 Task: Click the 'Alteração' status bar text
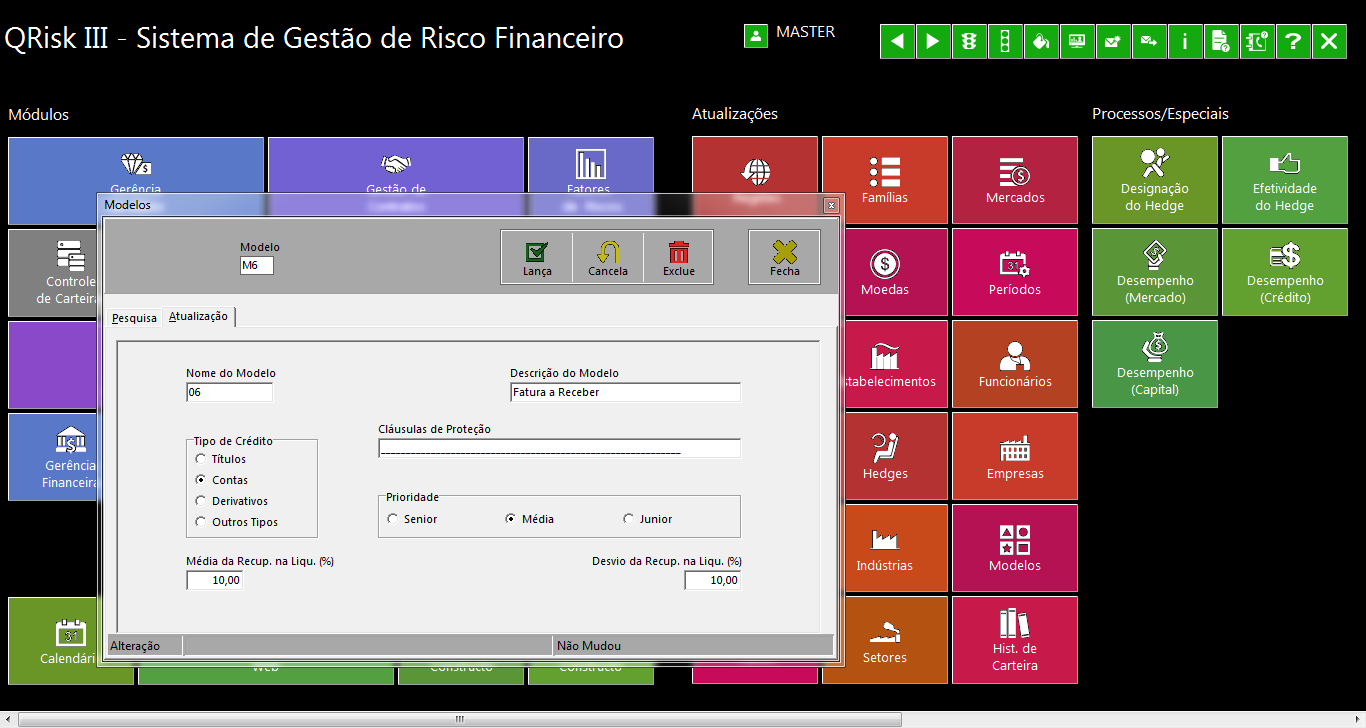[135, 646]
